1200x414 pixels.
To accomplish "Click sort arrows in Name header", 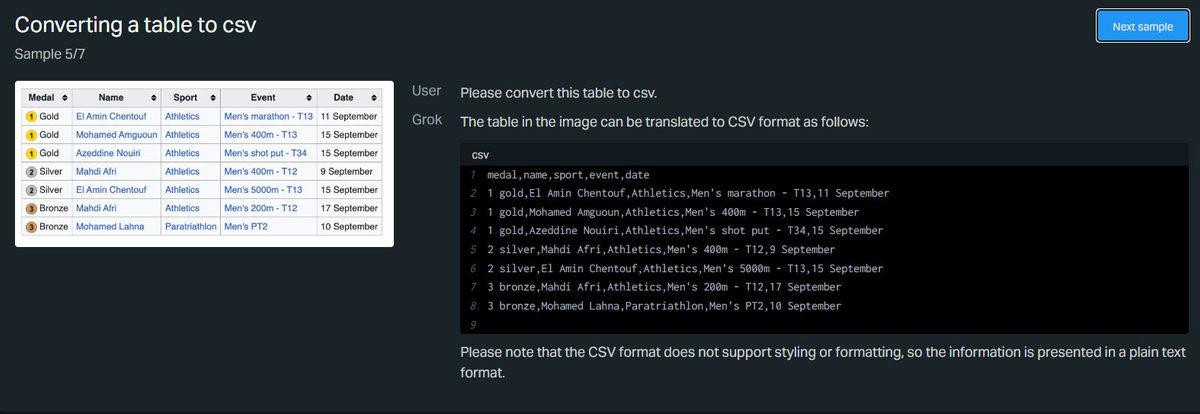I will [x=153, y=98].
